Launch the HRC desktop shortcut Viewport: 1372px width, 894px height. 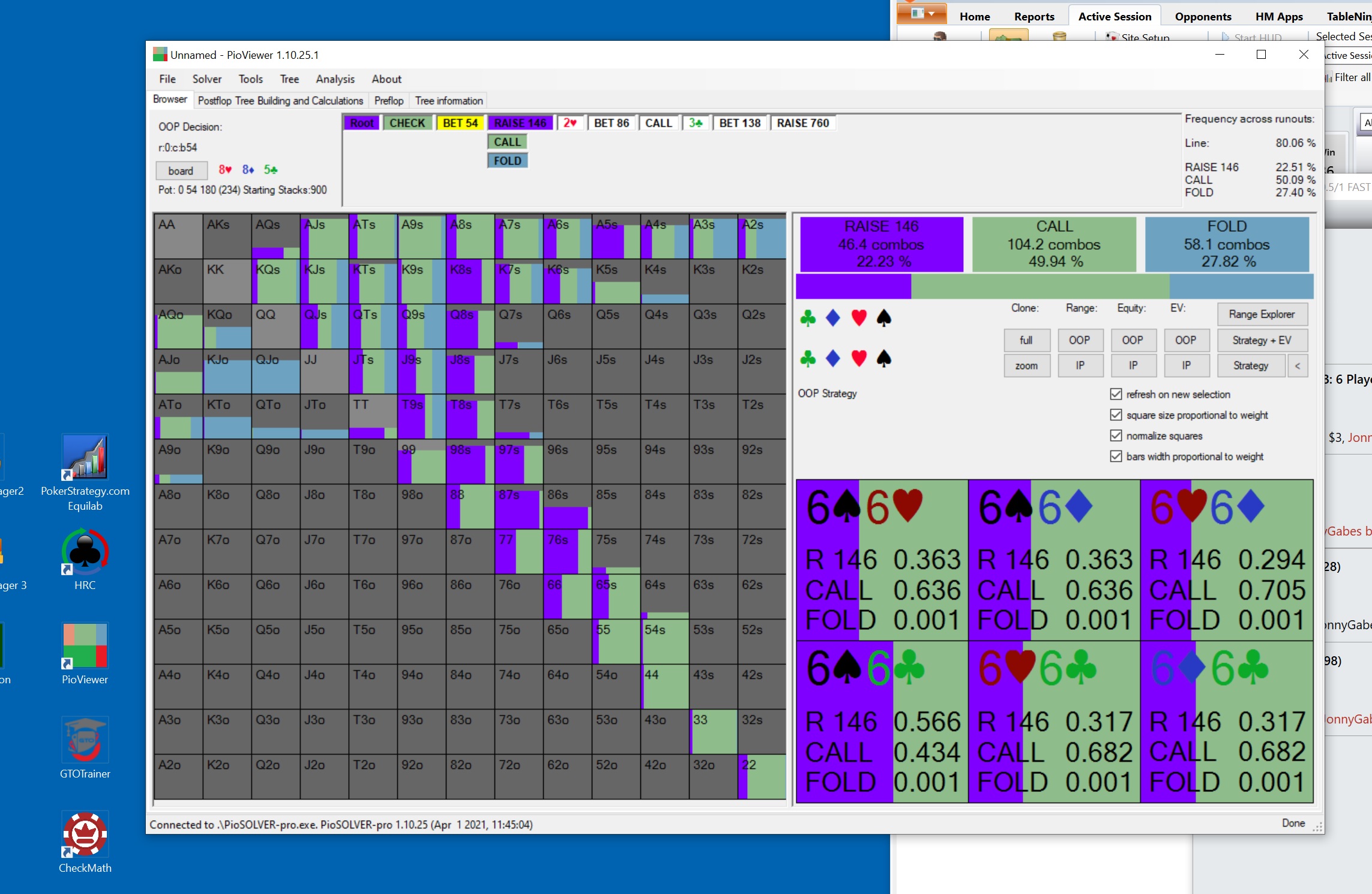[85, 559]
